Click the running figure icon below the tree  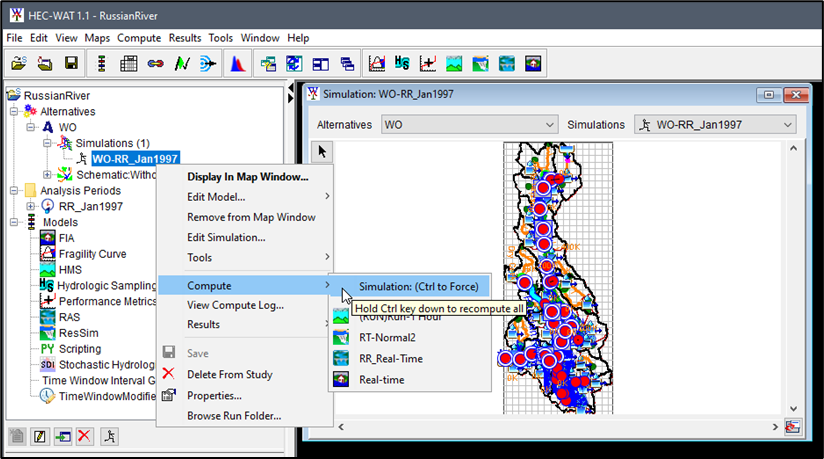(x=110, y=436)
